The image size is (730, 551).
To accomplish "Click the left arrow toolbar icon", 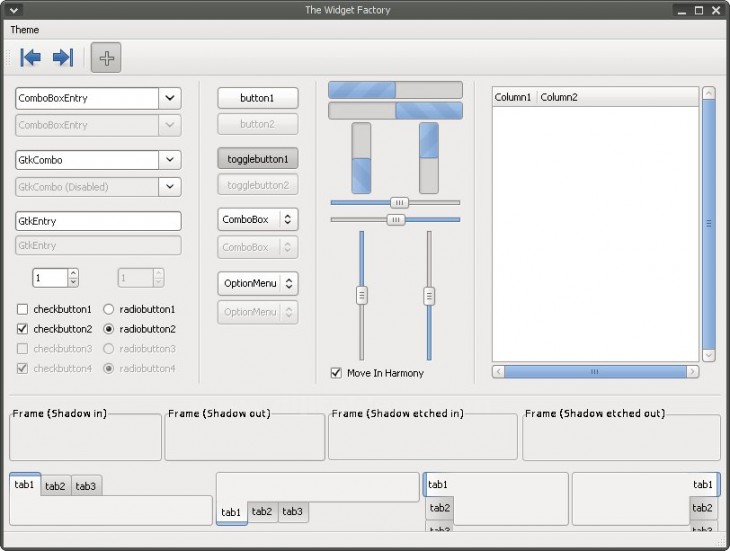I will pyautogui.click(x=31, y=58).
